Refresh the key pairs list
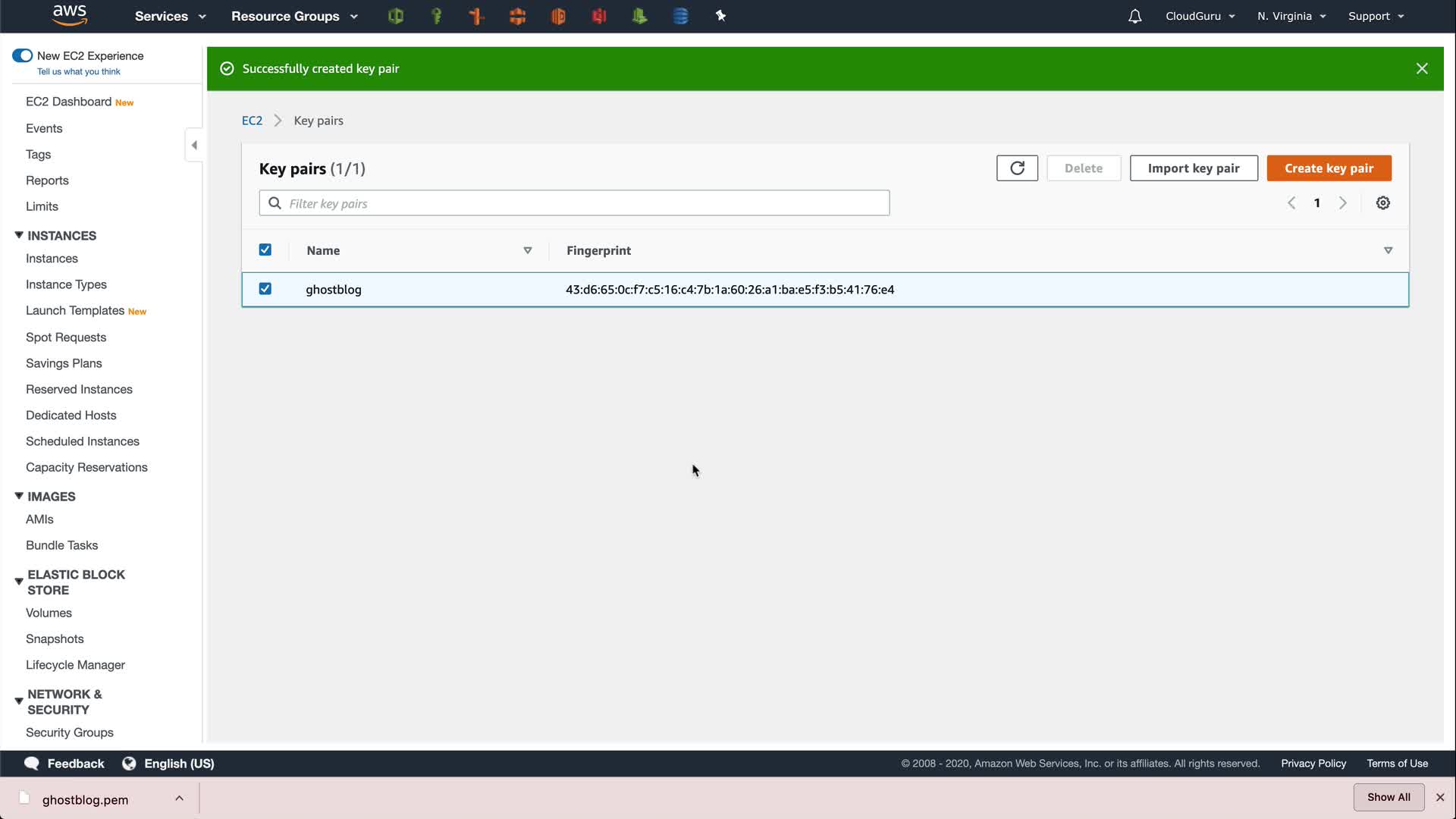Viewport: 1456px width, 819px height. 1017,168
